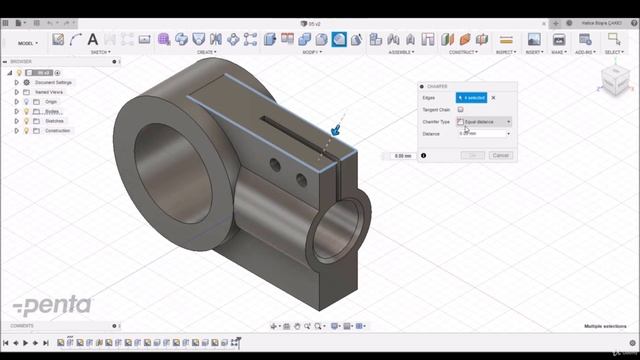Open the SKETCH menu
The height and width of the screenshot is (360, 640).
(100, 52)
